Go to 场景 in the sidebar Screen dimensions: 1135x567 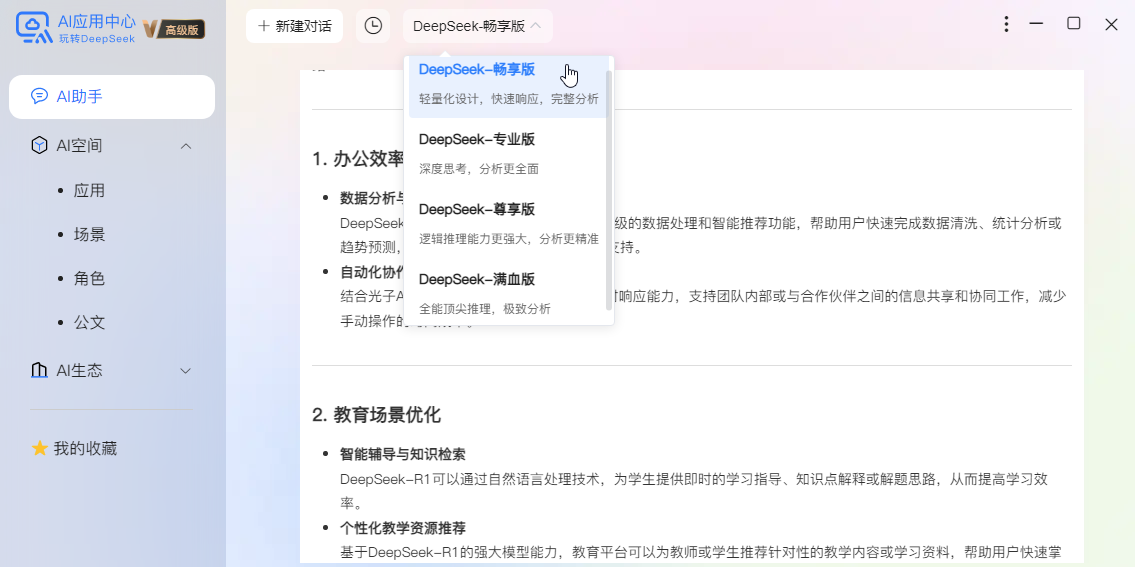(x=89, y=235)
